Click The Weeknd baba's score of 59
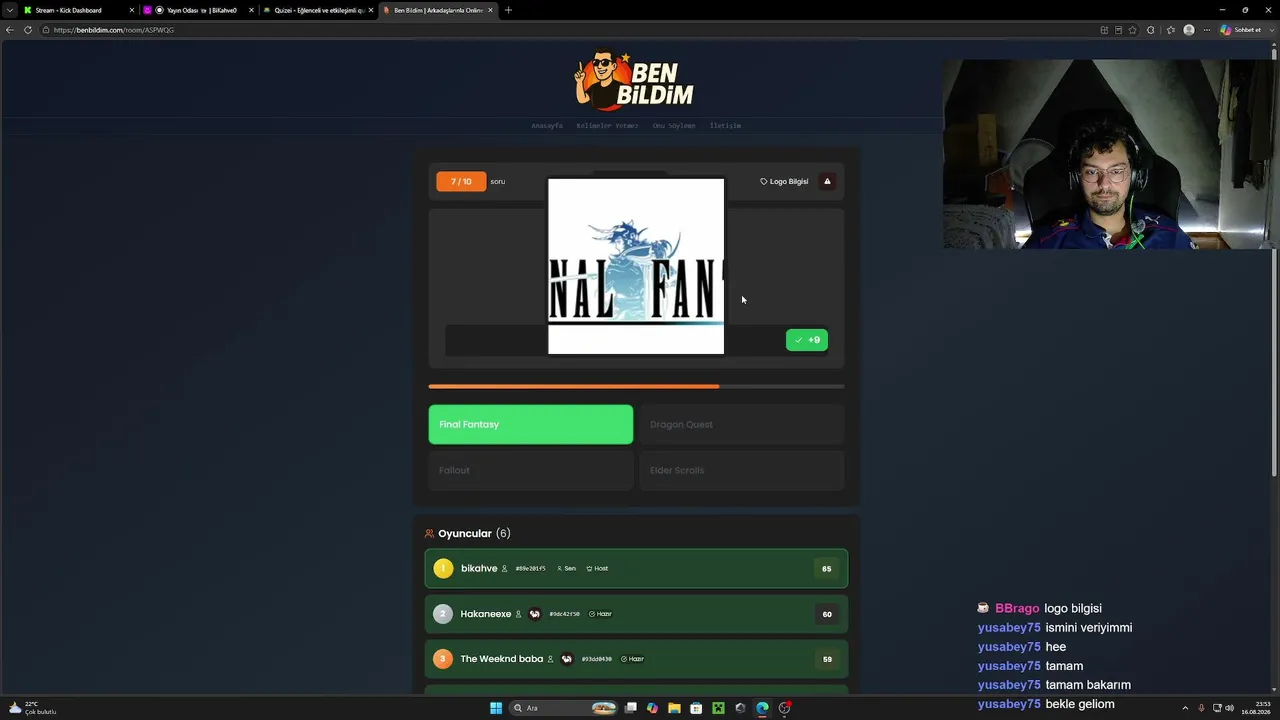 point(827,659)
